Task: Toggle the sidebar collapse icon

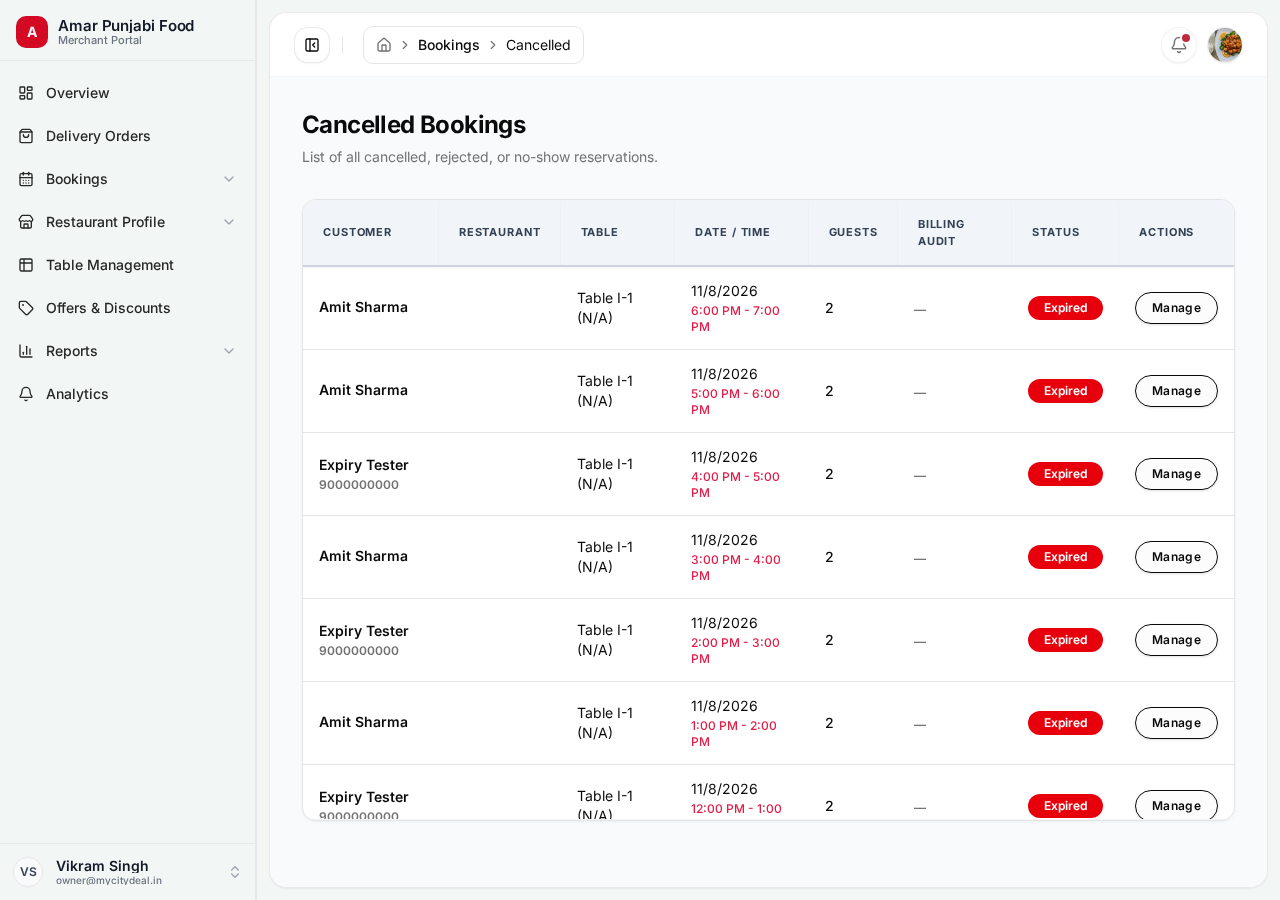Action: point(312,45)
